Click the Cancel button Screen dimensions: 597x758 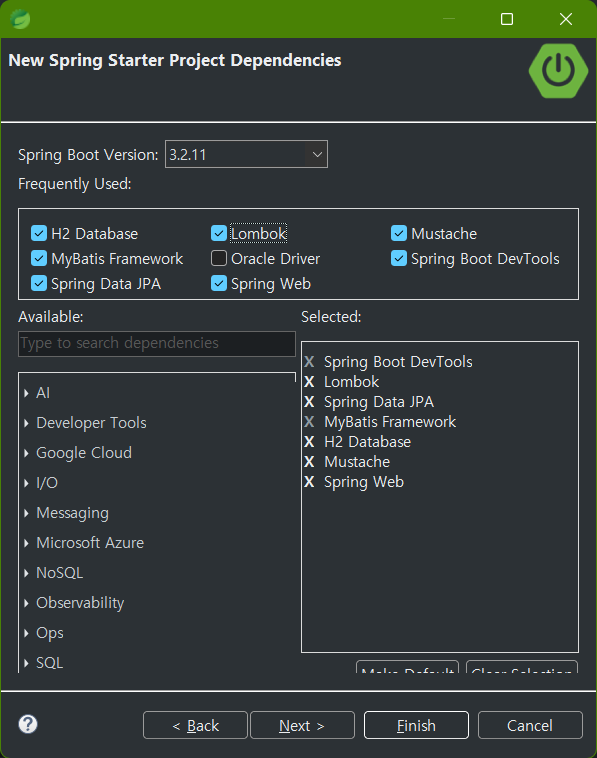[530, 725]
